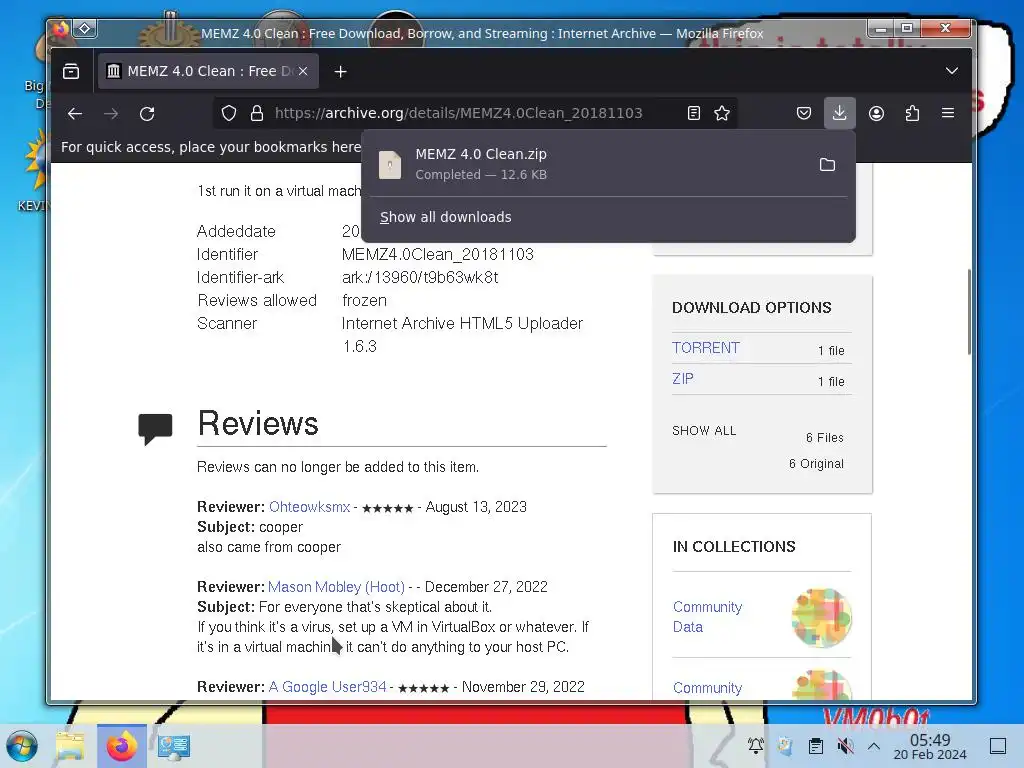Click the 6 Original files text
Screen dimensions: 1024x768
(x=816, y=464)
